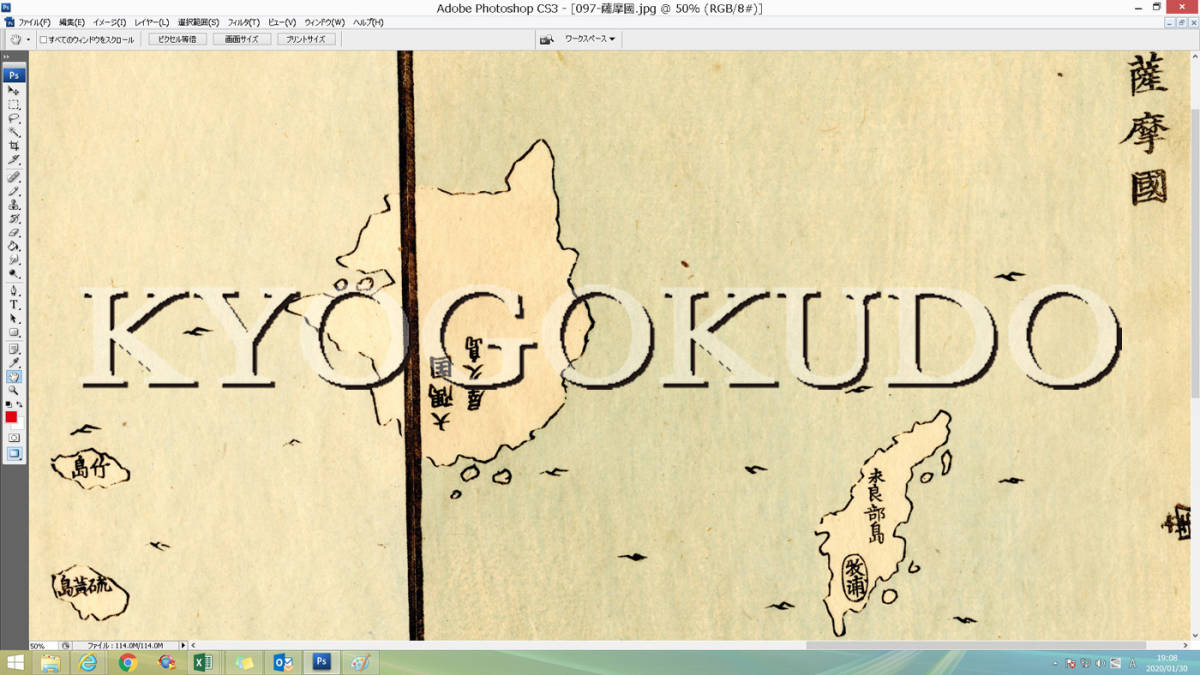The height and width of the screenshot is (675, 1200).
Task: Open the status bar info arrow menu
Action: coord(183,646)
